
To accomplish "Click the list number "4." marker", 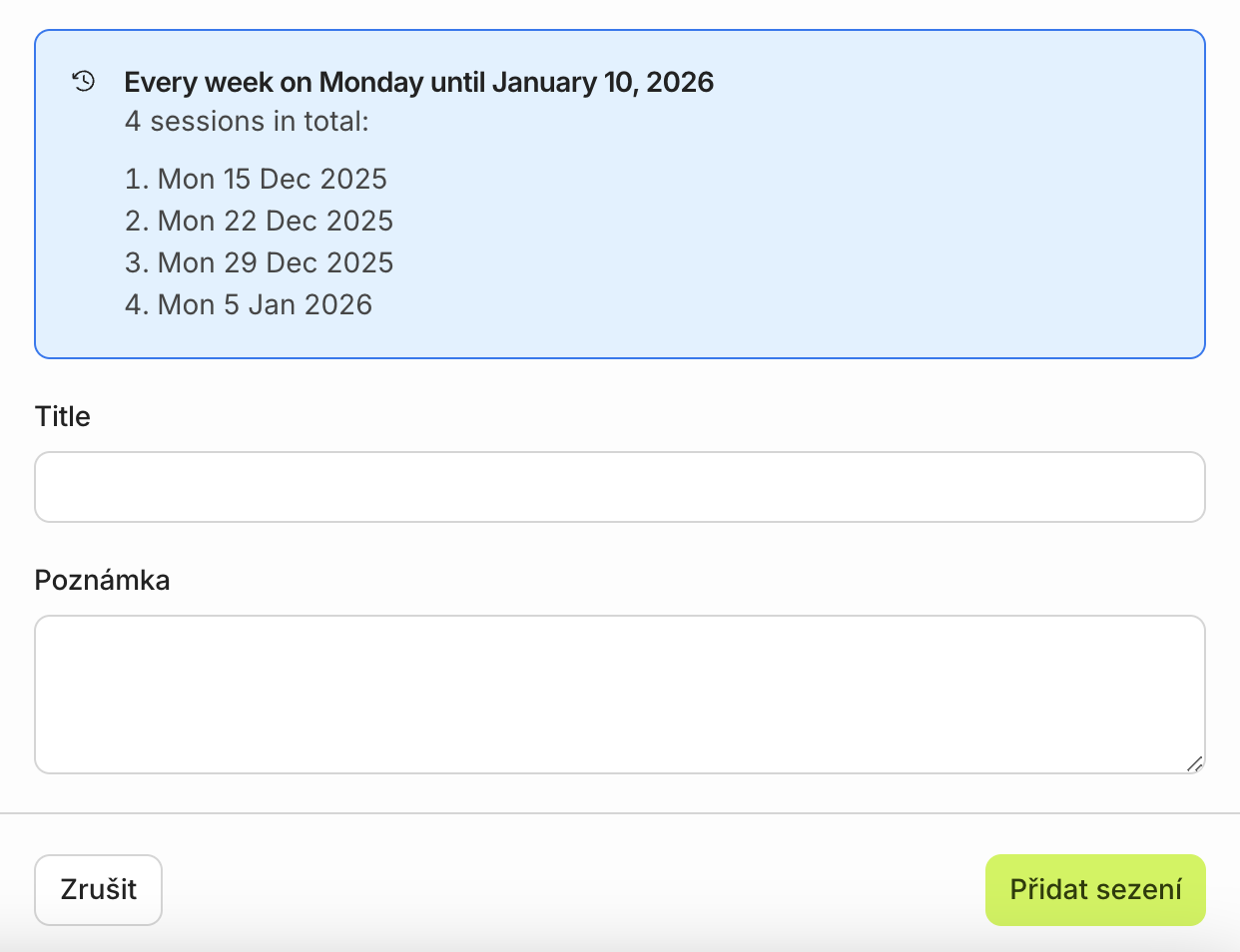I will tap(137, 305).
